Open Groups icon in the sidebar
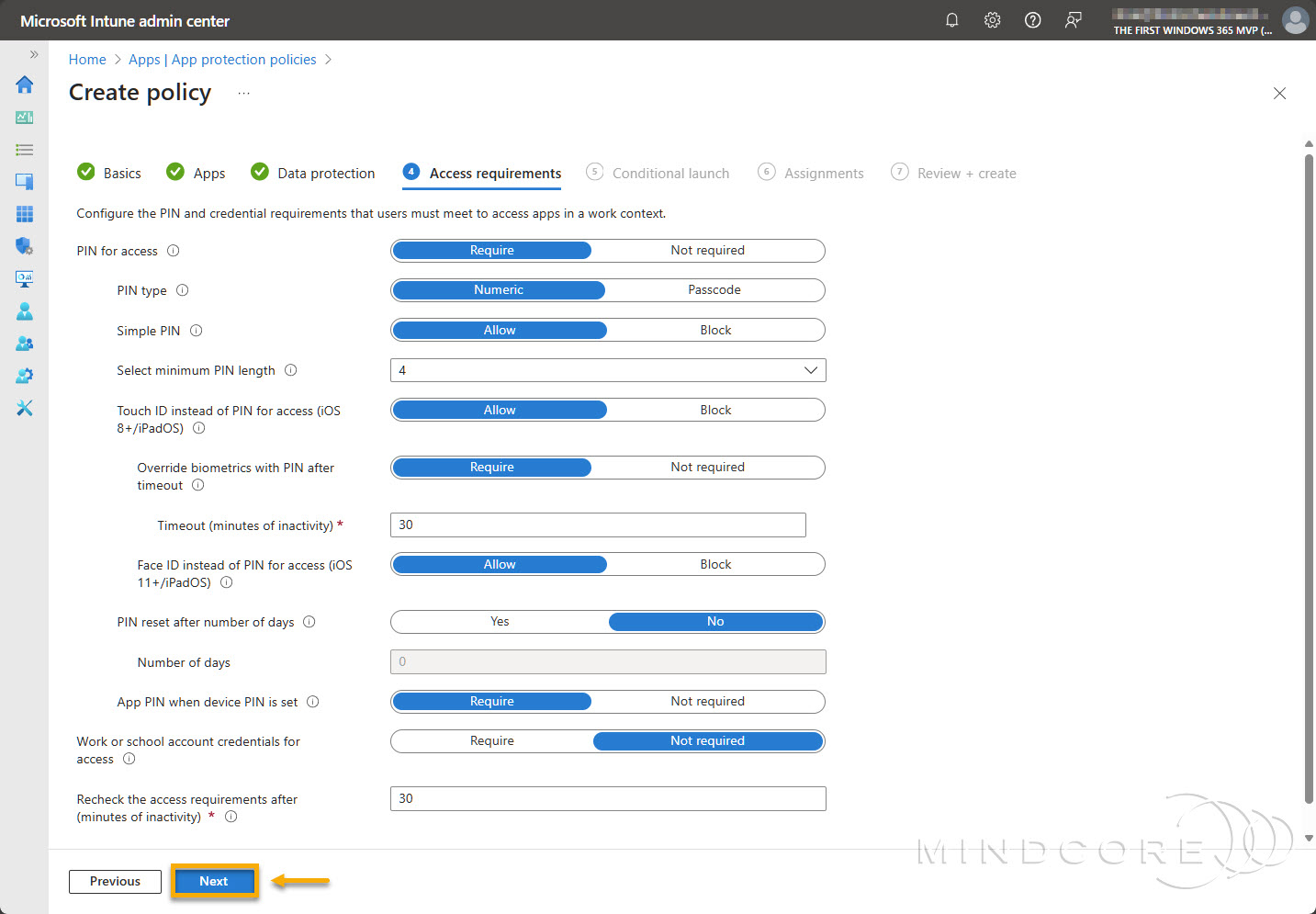 pyautogui.click(x=25, y=344)
